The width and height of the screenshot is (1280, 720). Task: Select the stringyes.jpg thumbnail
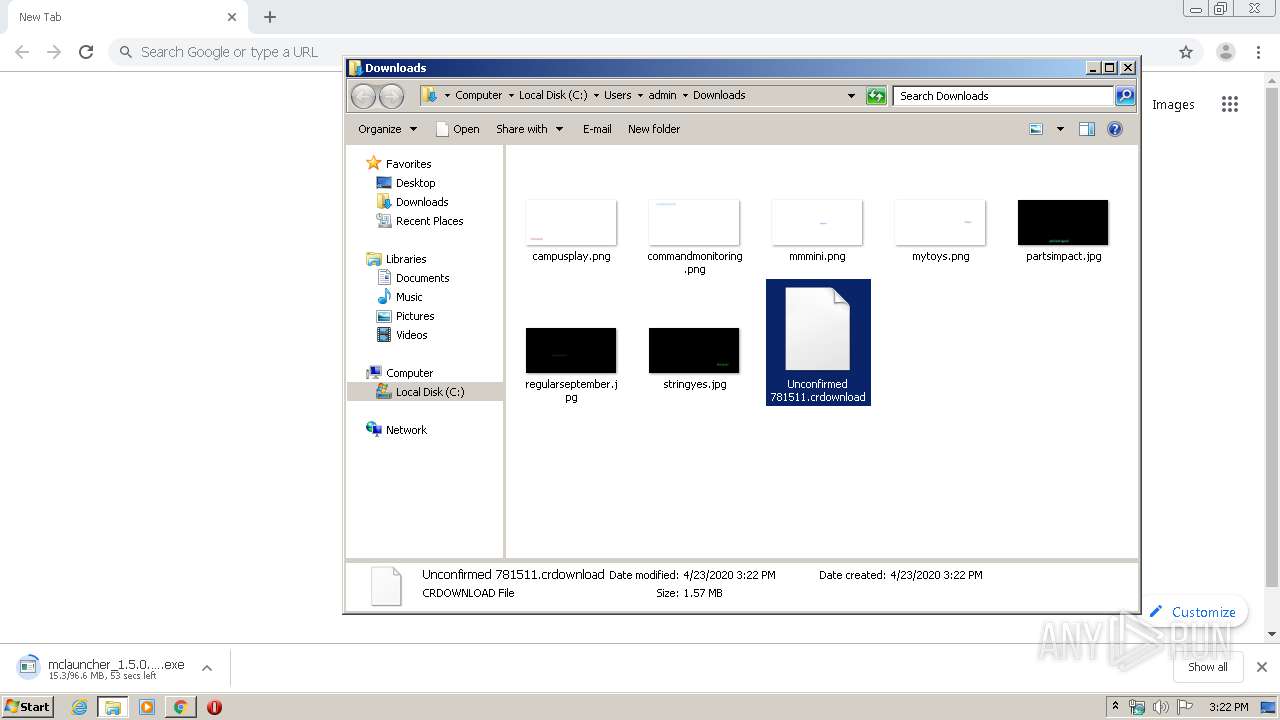[694, 350]
